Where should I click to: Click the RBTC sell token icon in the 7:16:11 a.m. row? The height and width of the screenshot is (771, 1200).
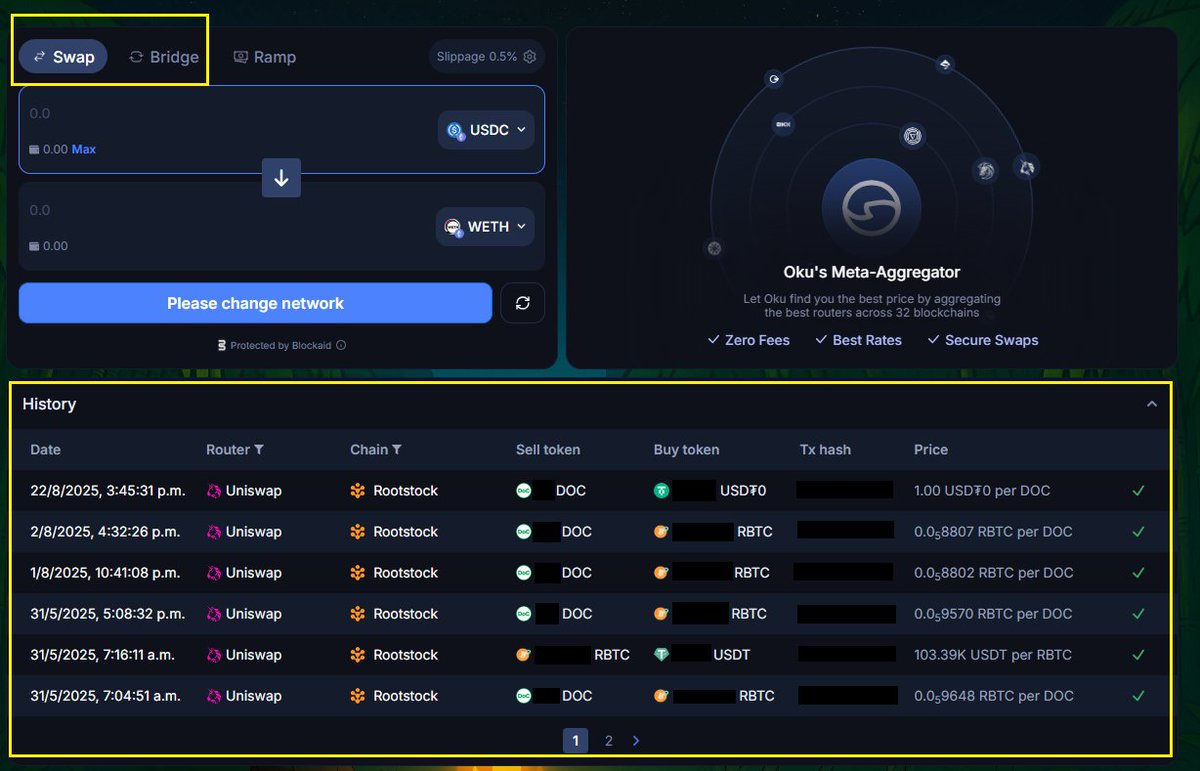523,655
